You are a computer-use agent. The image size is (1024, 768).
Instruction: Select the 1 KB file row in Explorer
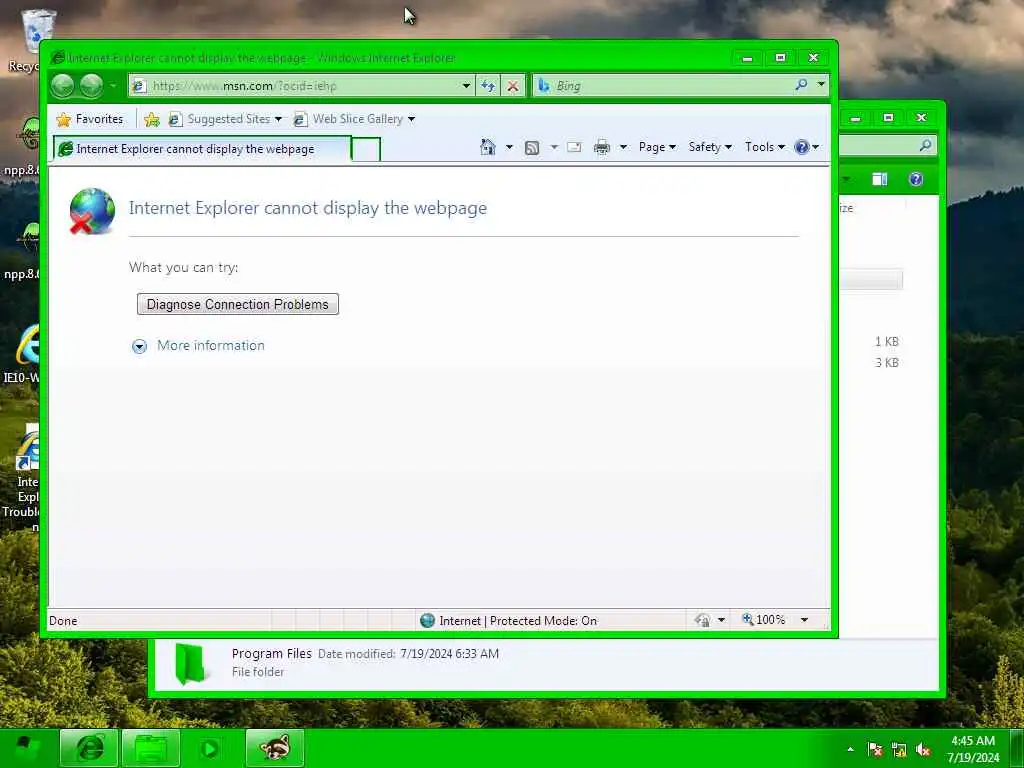click(887, 342)
